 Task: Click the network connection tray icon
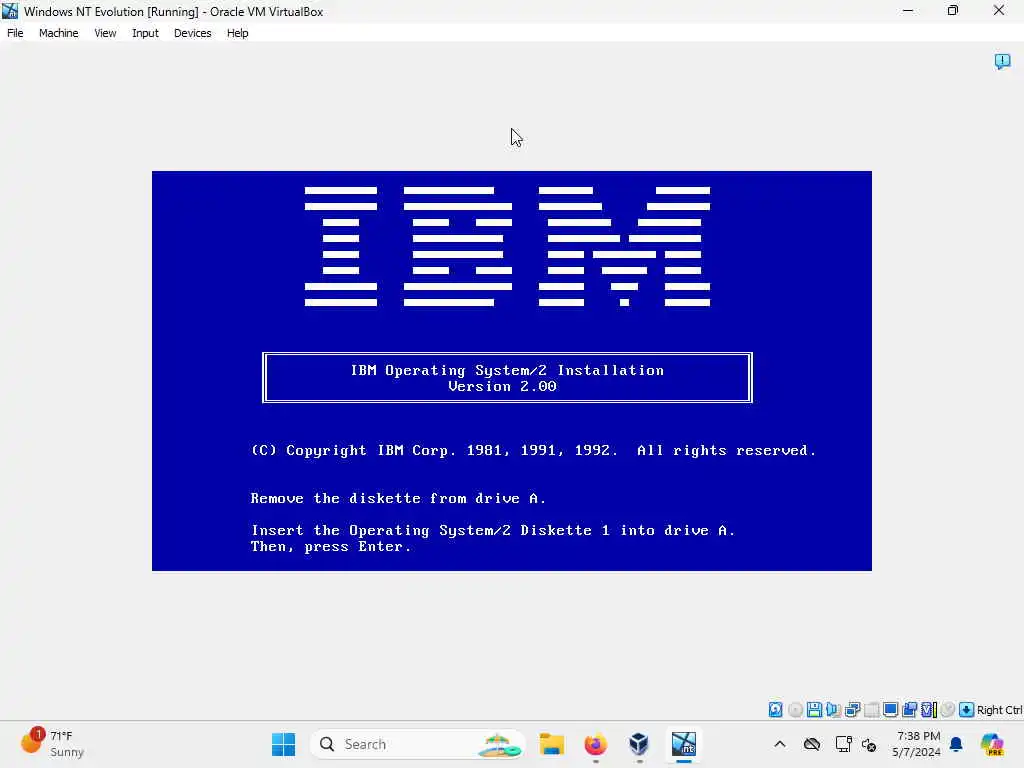(x=843, y=744)
